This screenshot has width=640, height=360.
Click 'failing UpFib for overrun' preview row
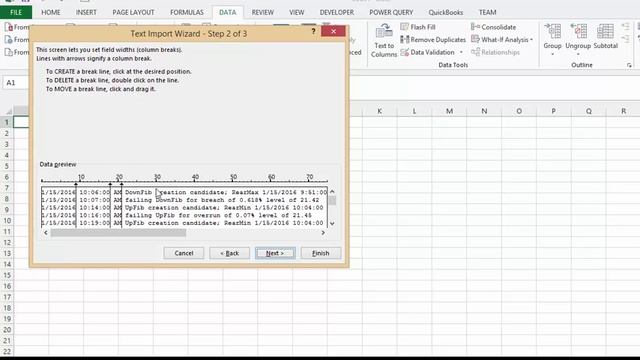coord(184,216)
